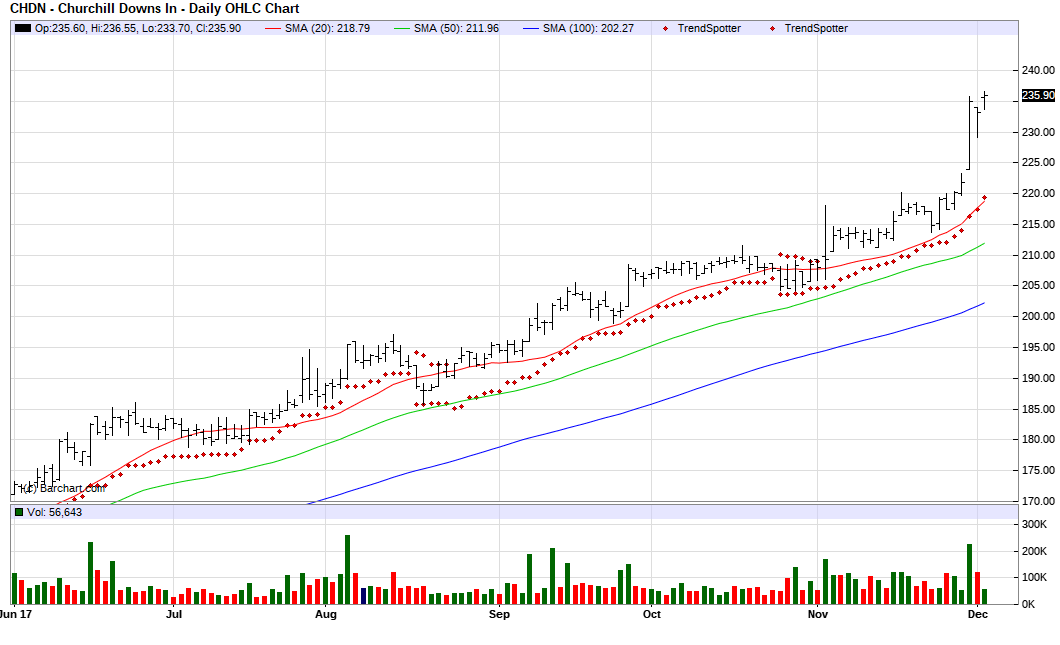Image resolution: width=1060 pixels, height=645 pixels.
Task: Click the first TrendSpotter legend diamond
Action: [x=666, y=28]
